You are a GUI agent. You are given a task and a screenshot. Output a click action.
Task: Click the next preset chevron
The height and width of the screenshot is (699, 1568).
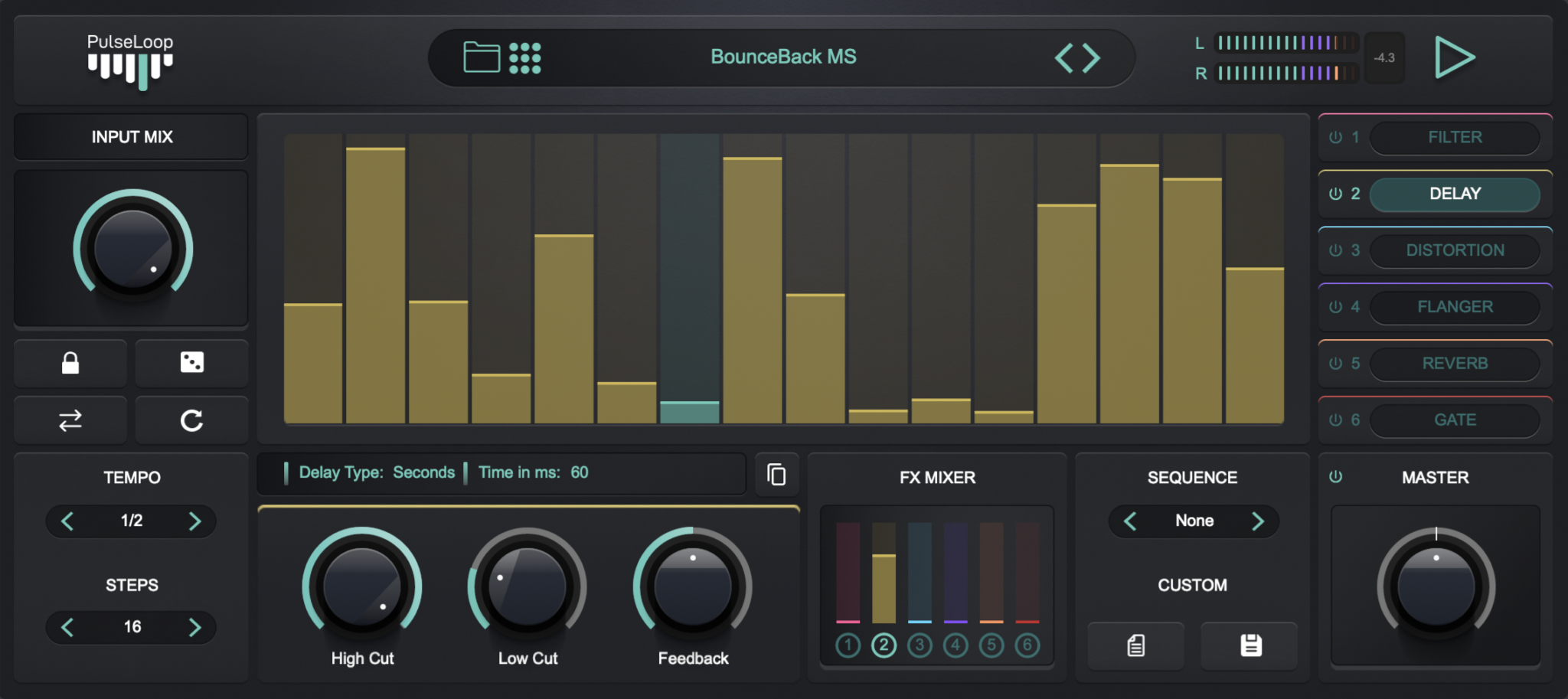click(1093, 57)
